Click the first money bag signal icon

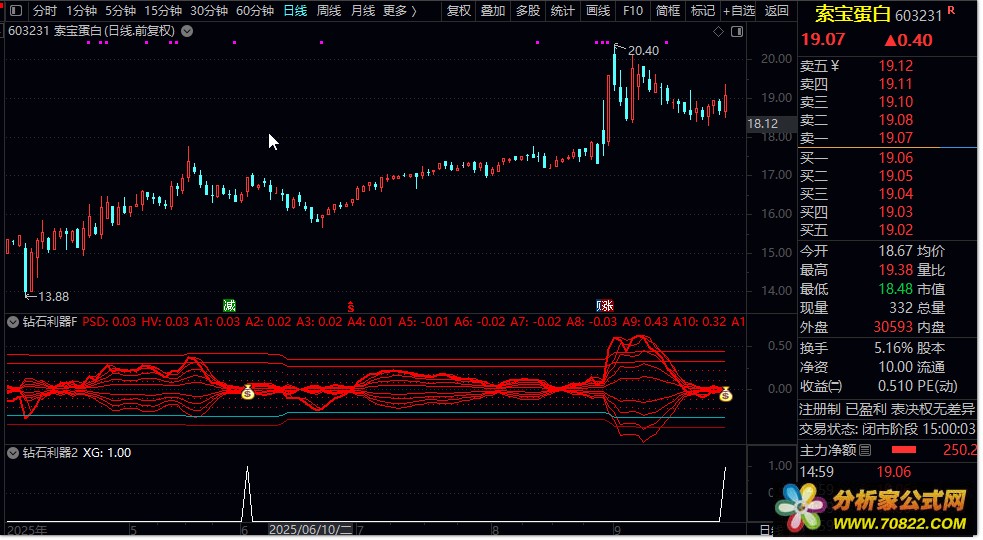(248, 393)
